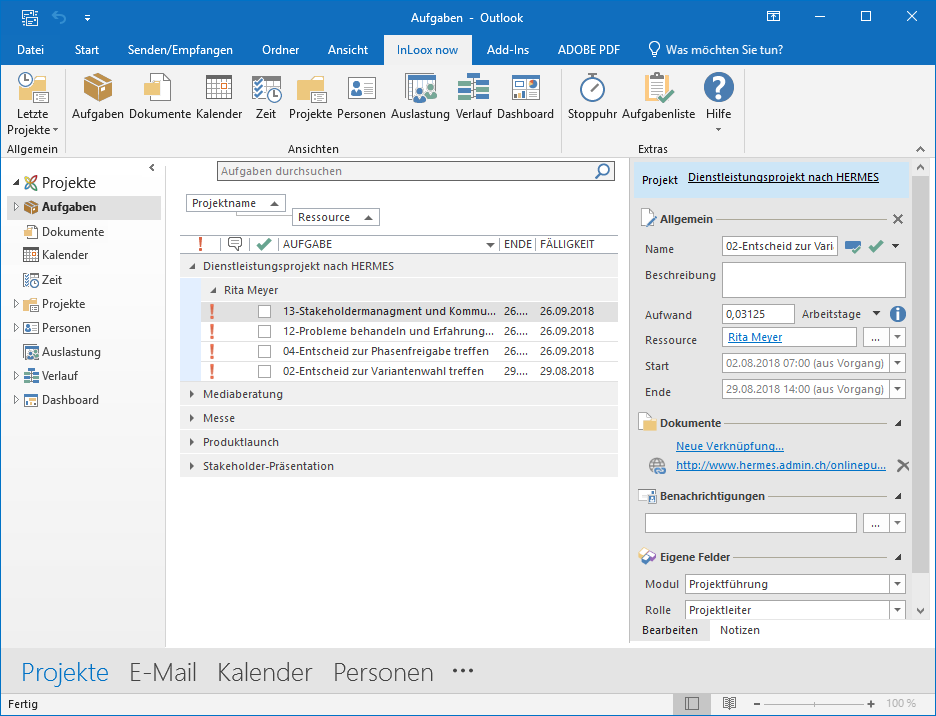Viewport: 936px width, 716px height.
Task: Check the 02-Entscheid zur Variantenwahl checkbox
Action: pos(264,371)
